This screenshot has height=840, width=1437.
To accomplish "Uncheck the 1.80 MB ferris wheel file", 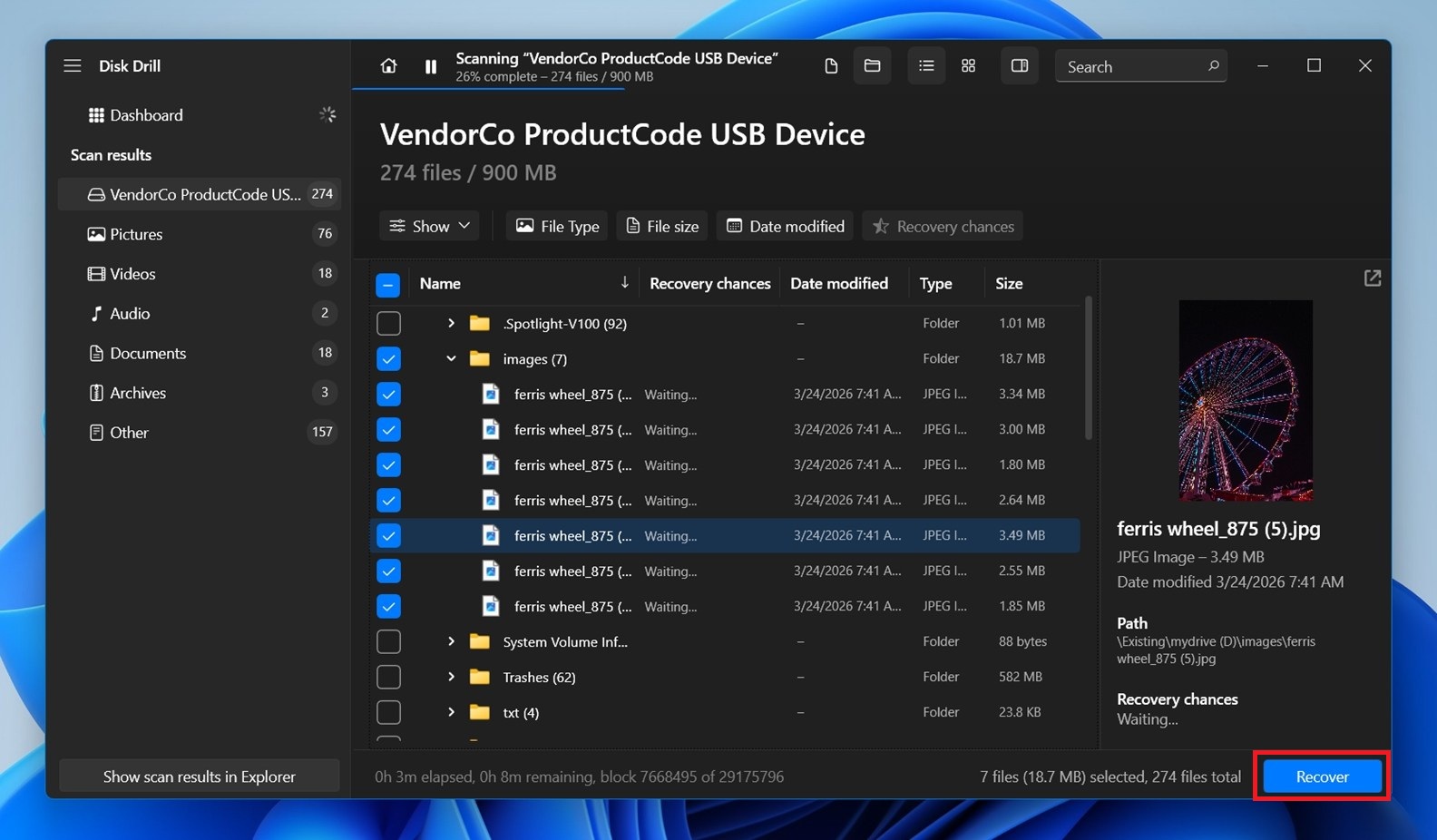I will click(x=388, y=464).
